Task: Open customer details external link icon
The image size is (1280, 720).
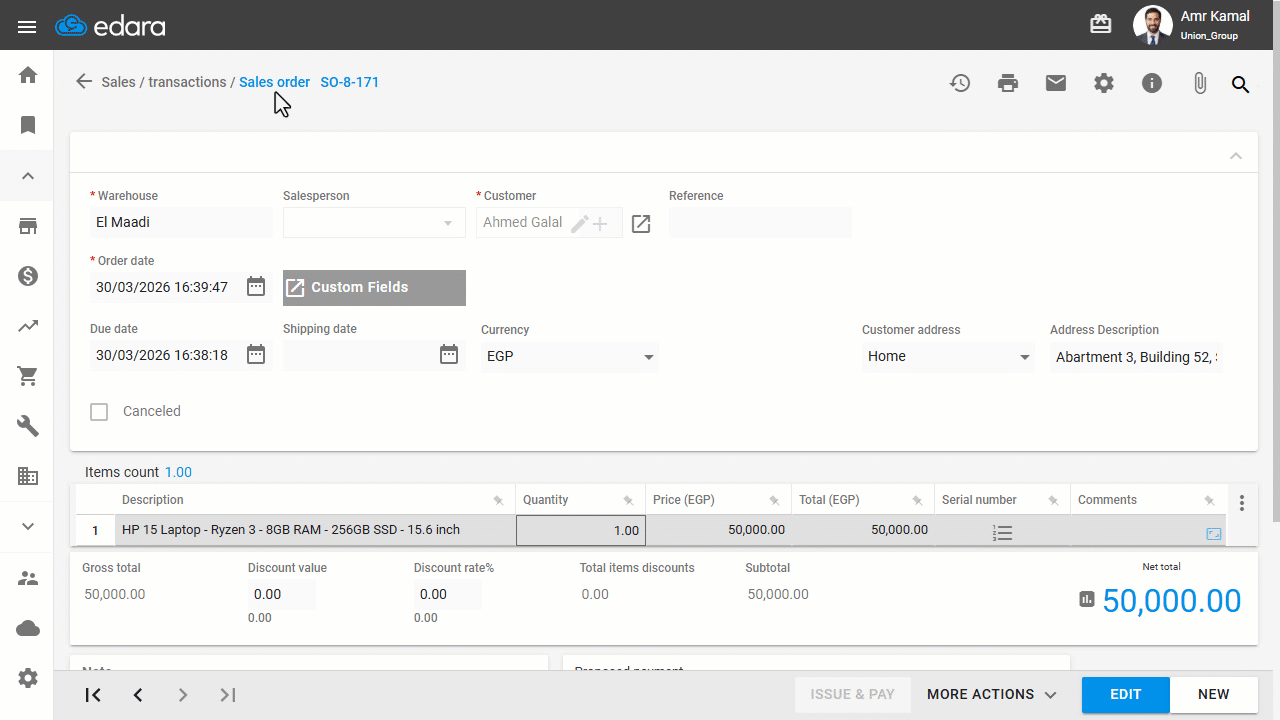Action: click(x=641, y=224)
